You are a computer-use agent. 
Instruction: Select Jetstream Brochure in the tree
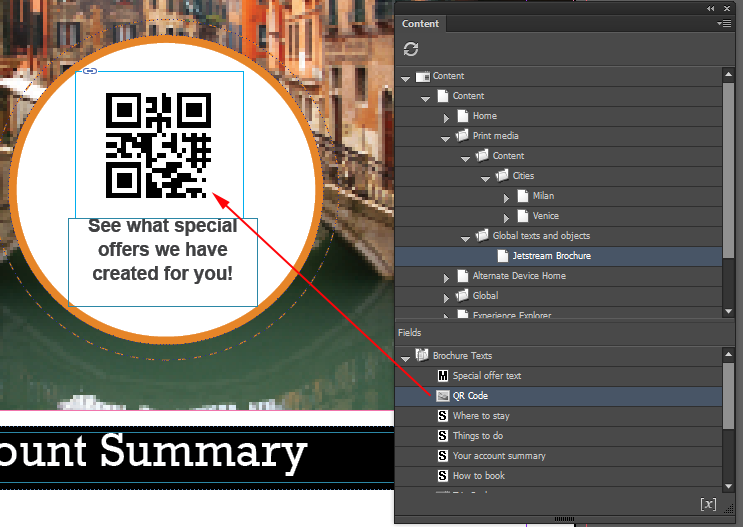[x=558, y=255]
